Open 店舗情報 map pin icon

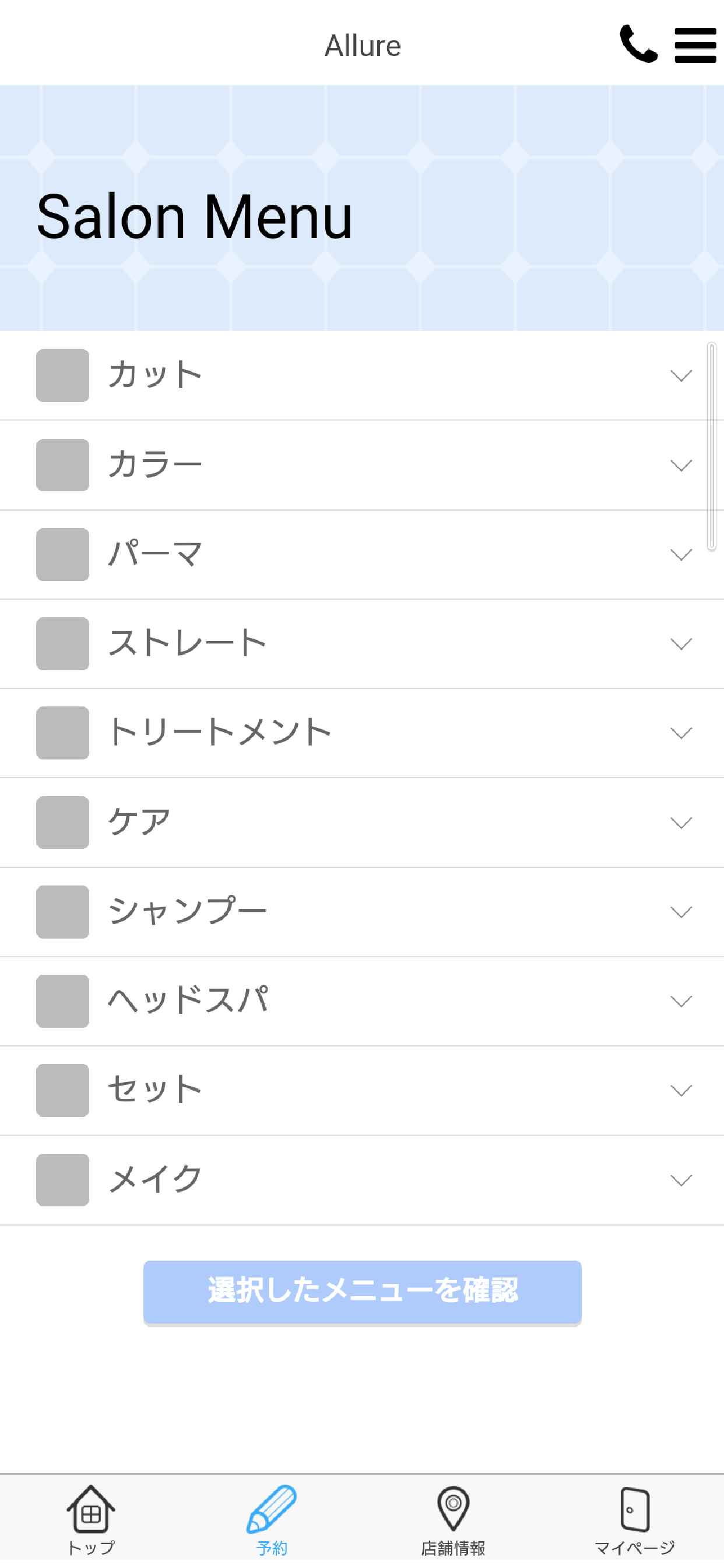click(x=453, y=1509)
